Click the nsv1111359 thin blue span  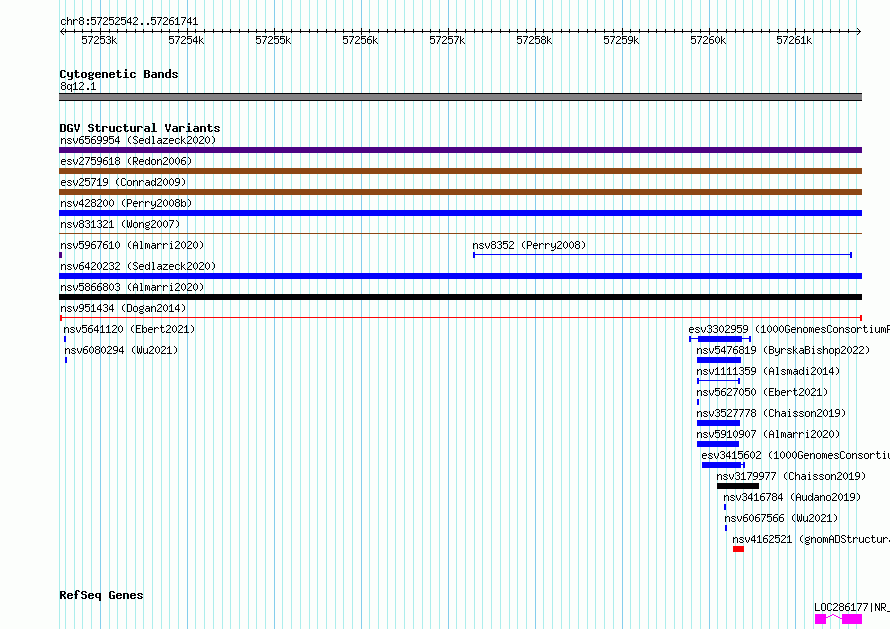[x=719, y=381]
